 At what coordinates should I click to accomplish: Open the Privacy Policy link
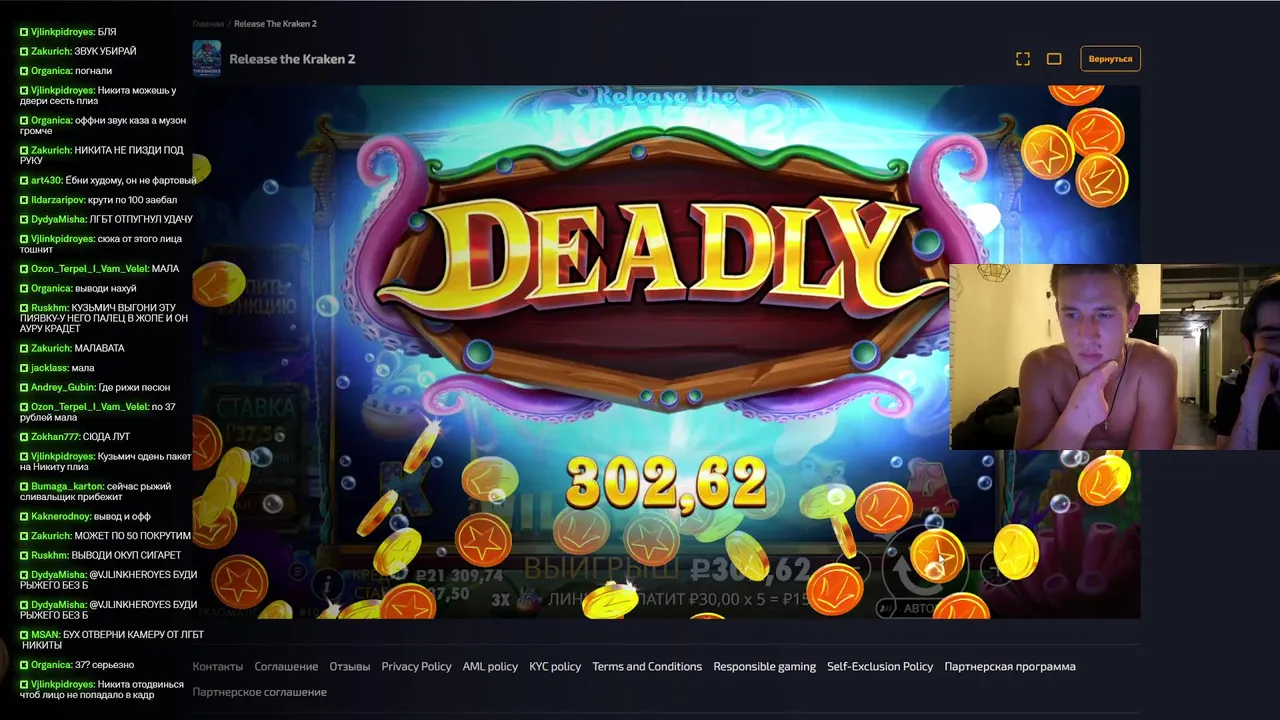pyautogui.click(x=416, y=666)
